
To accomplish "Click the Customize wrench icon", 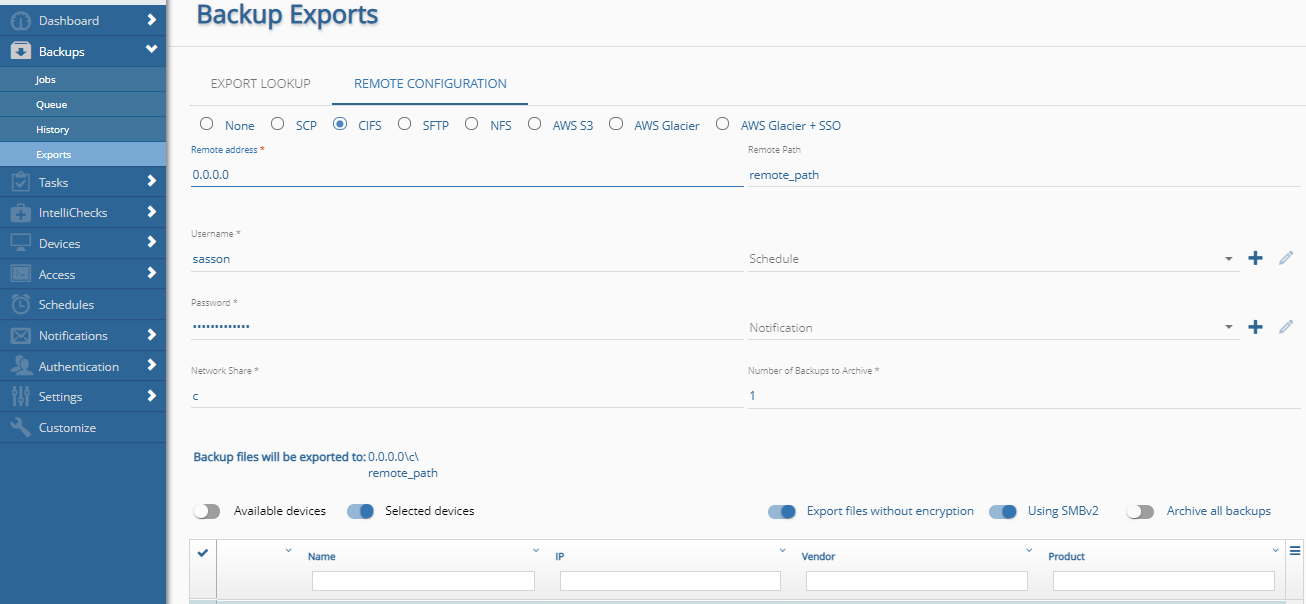I will tap(20, 428).
